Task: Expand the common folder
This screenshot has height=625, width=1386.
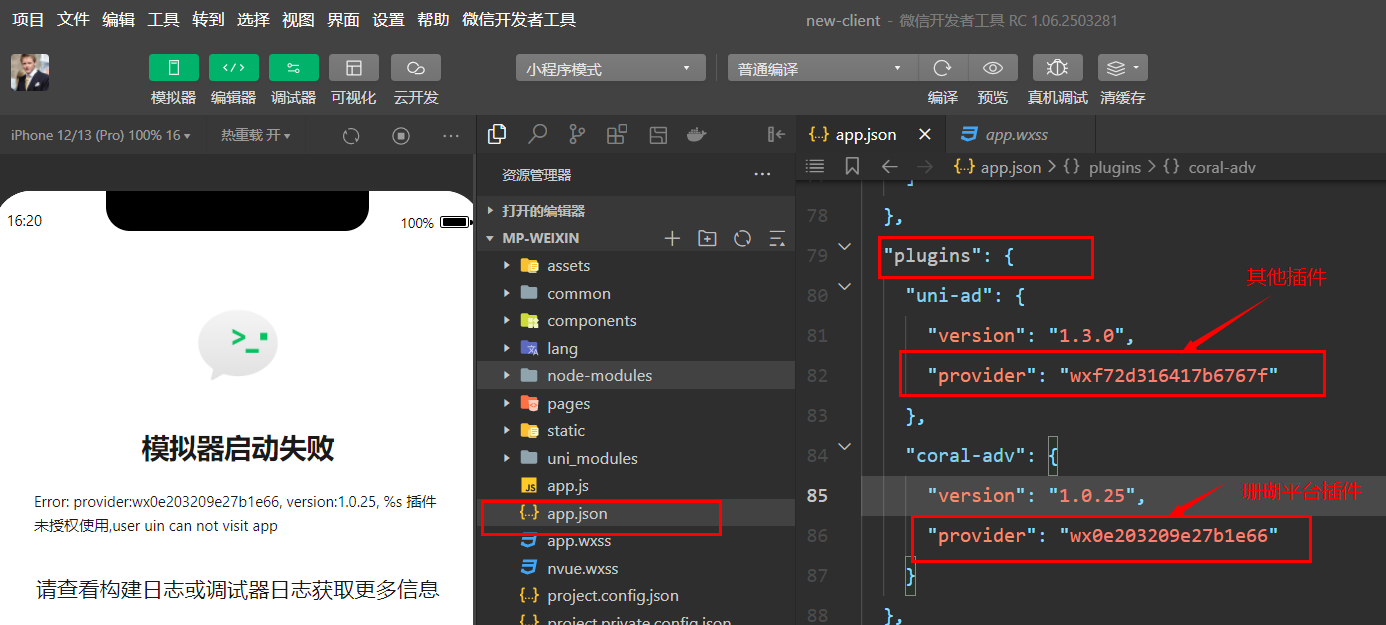Action: 636,293
